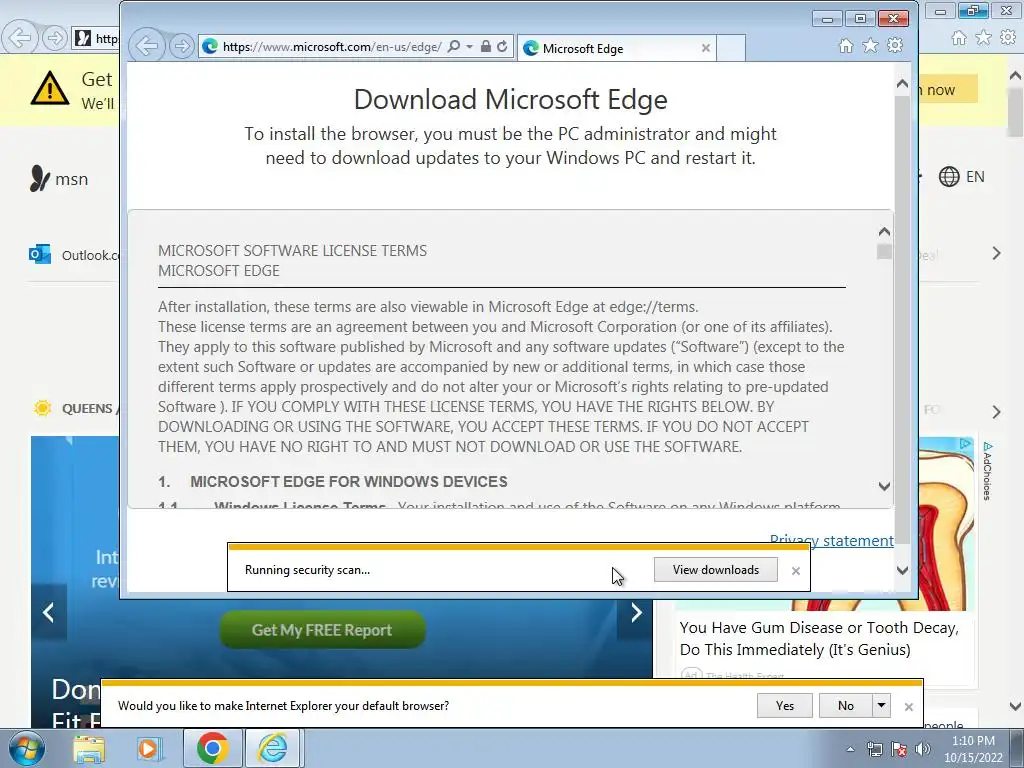Screen dimensions: 1024x768
Task: Click the volume speaker icon in system tray
Action: pyautogui.click(x=922, y=749)
